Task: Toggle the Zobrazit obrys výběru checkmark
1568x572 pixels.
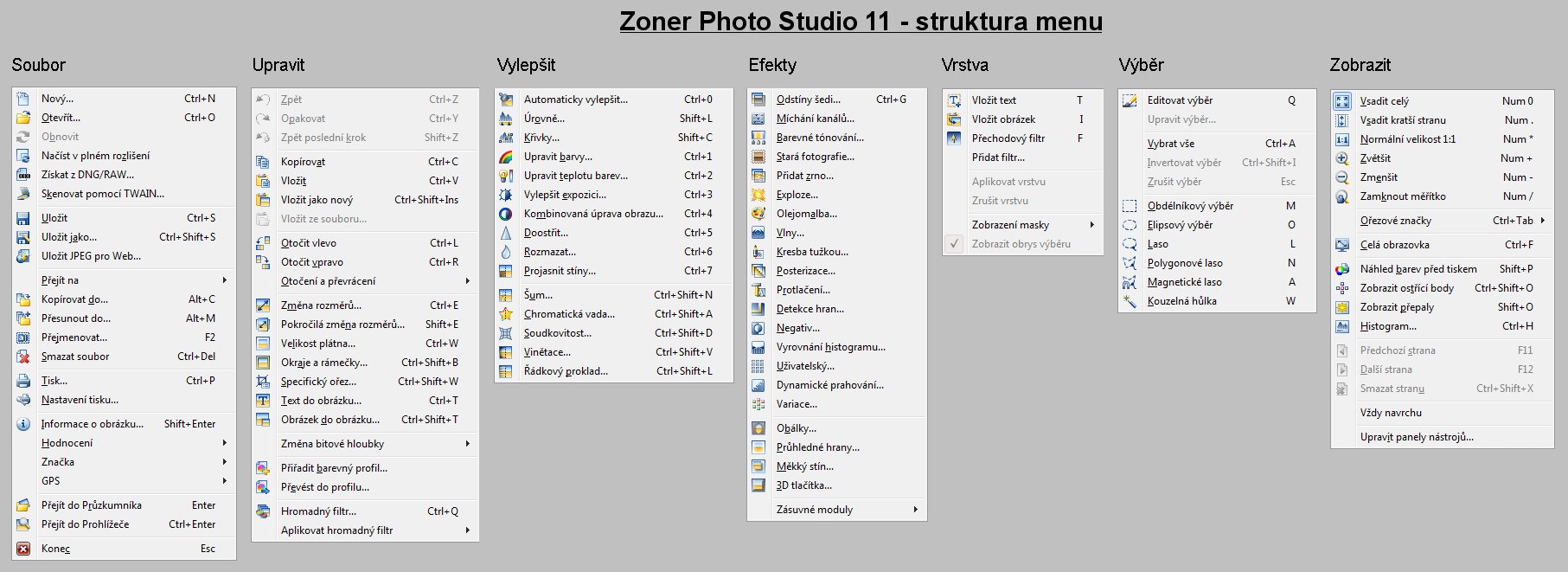Action: coord(954,244)
